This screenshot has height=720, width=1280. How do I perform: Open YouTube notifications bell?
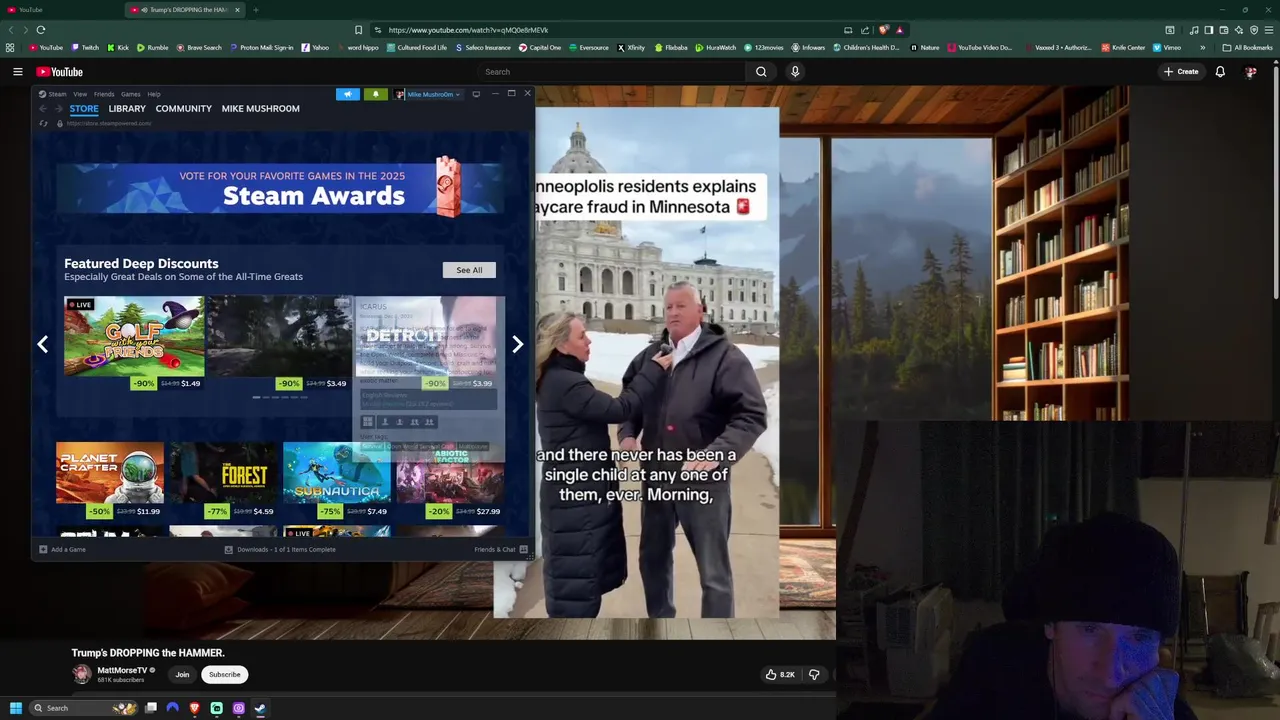(x=1220, y=72)
